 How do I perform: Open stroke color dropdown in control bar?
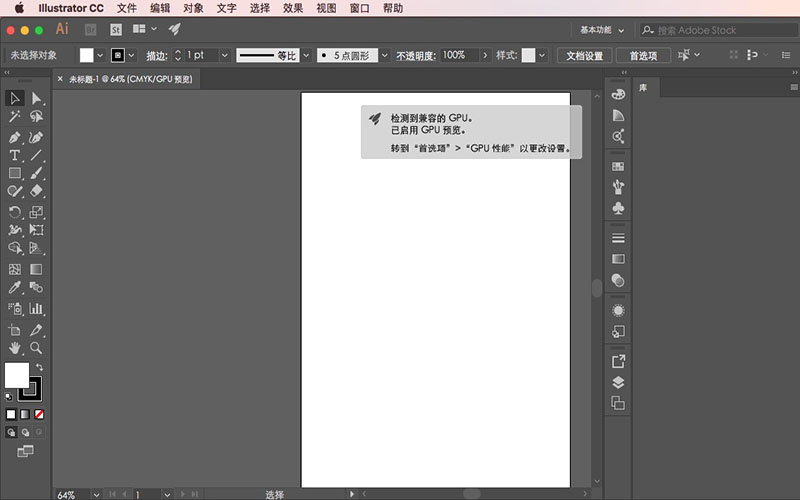point(132,55)
